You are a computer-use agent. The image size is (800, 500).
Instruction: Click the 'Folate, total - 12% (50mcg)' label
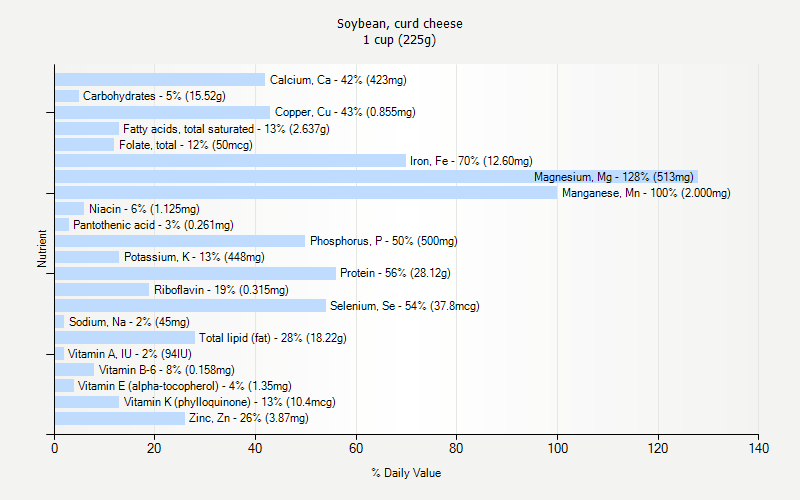(x=186, y=145)
